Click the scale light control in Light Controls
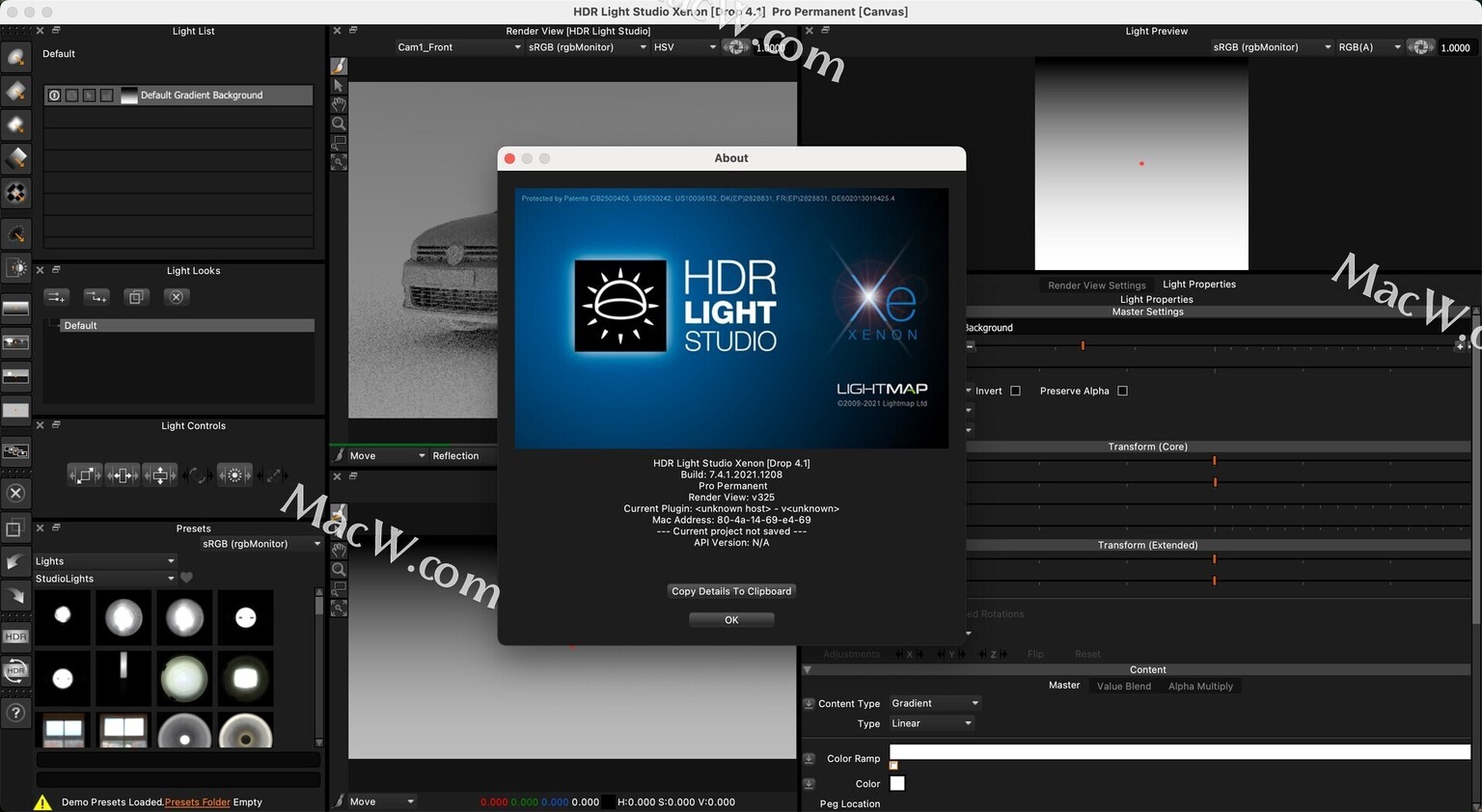Screen dimensions: 1482x812 click(84, 474)
